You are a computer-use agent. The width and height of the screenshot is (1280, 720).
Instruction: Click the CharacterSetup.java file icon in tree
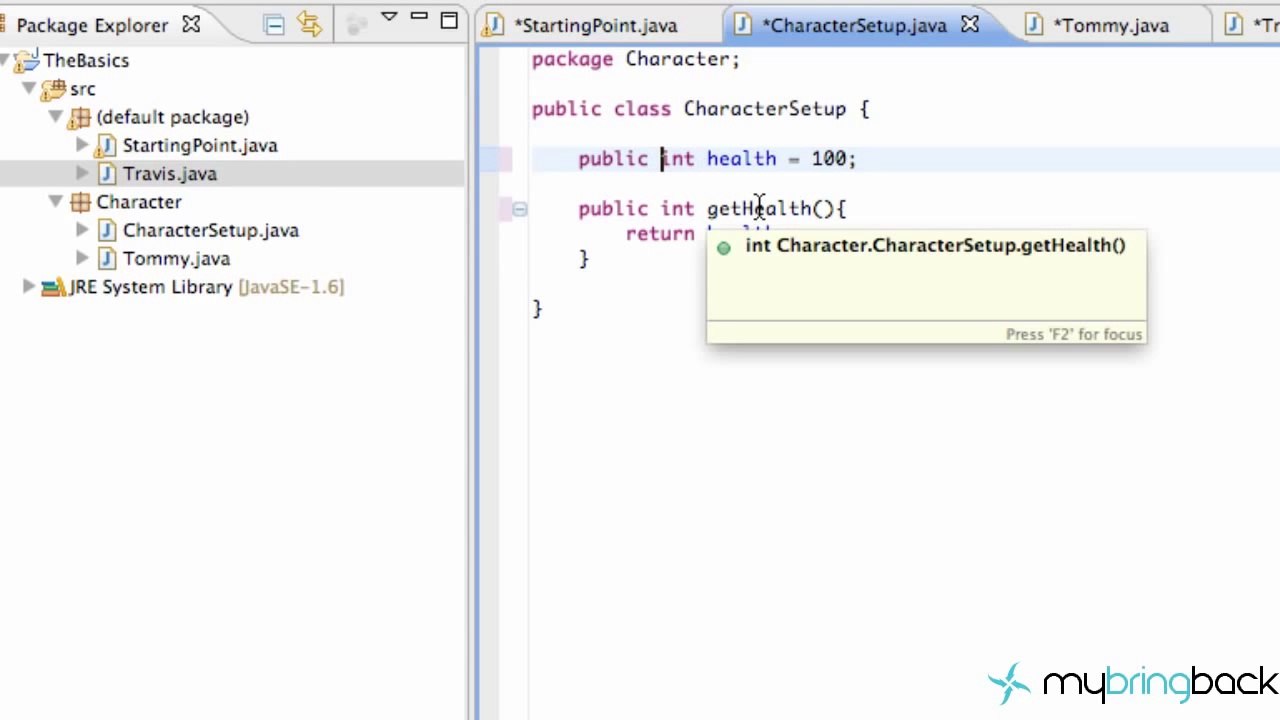tap(106, 230)
